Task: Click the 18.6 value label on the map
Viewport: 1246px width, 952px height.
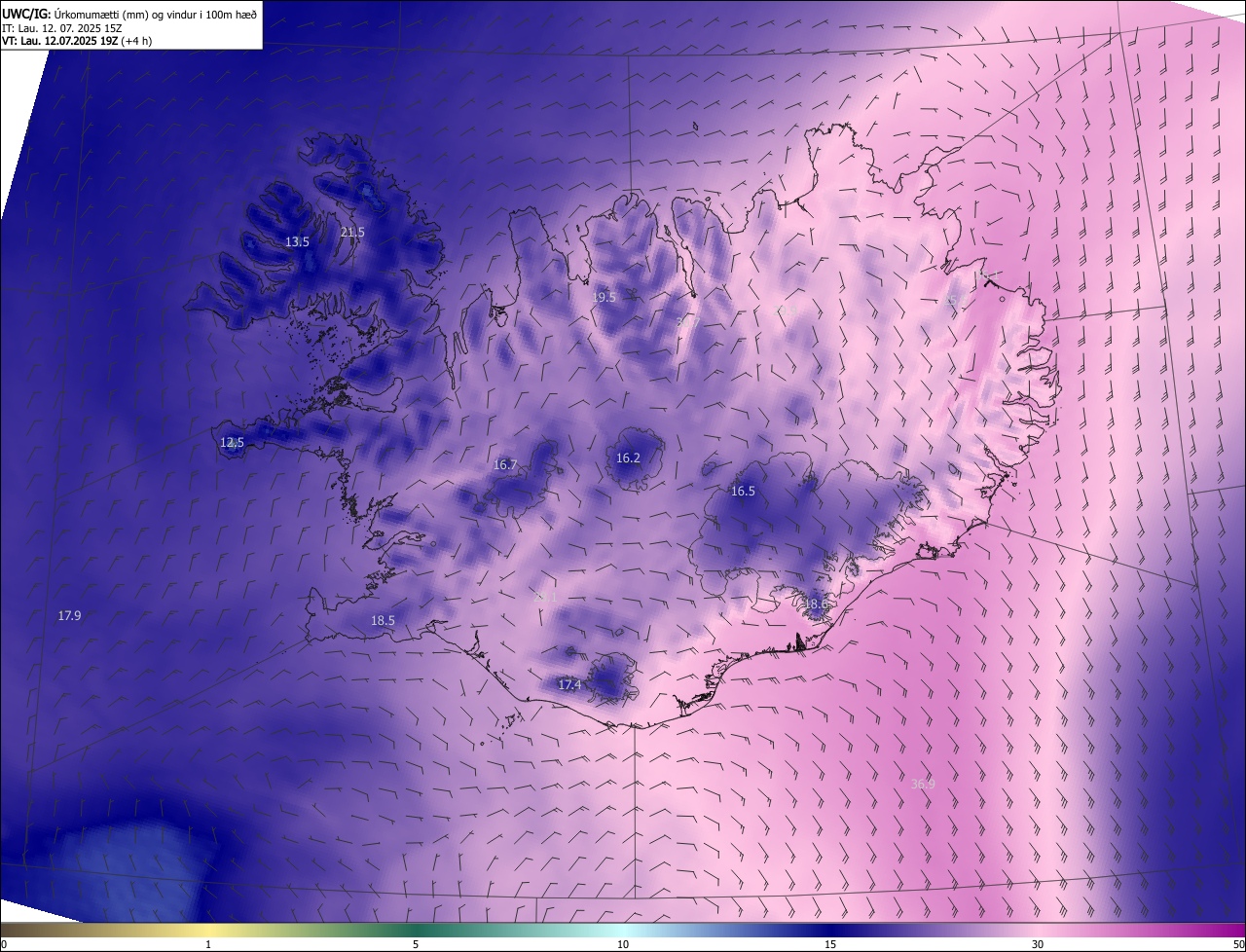Action: pyautogui.click(x=816, y=604)
